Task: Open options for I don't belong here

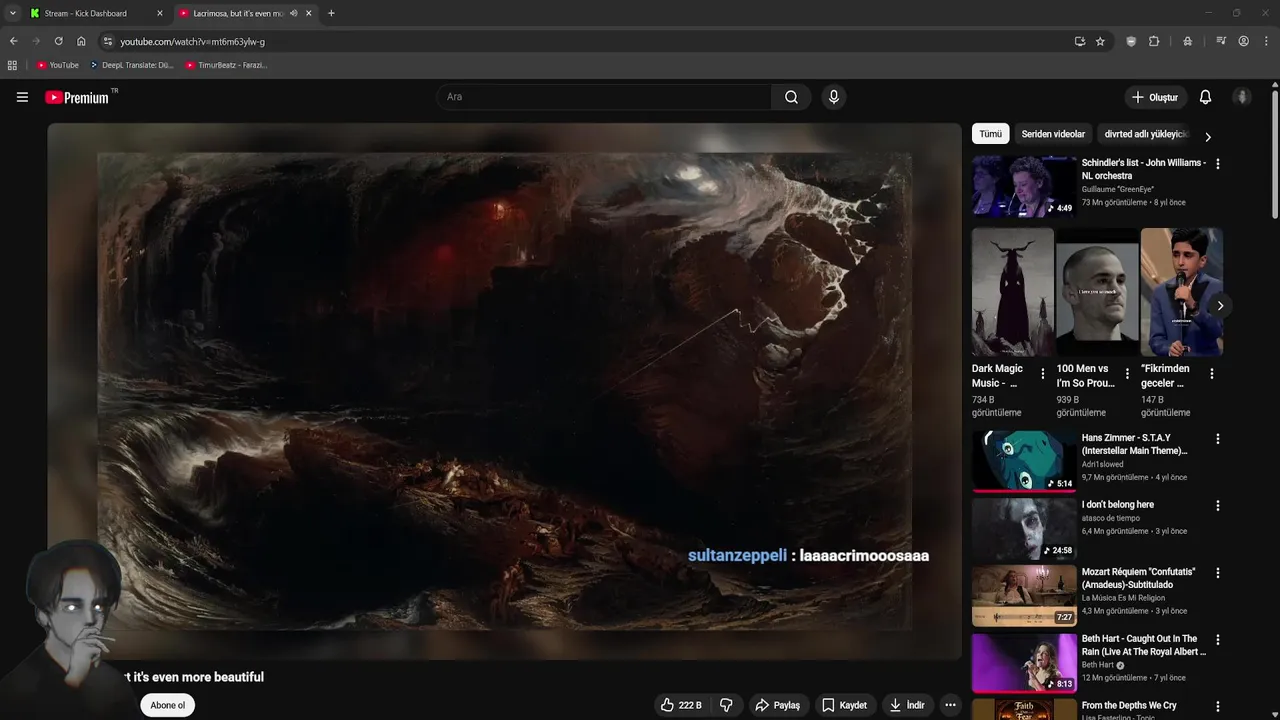Action: pos(1217,506)
